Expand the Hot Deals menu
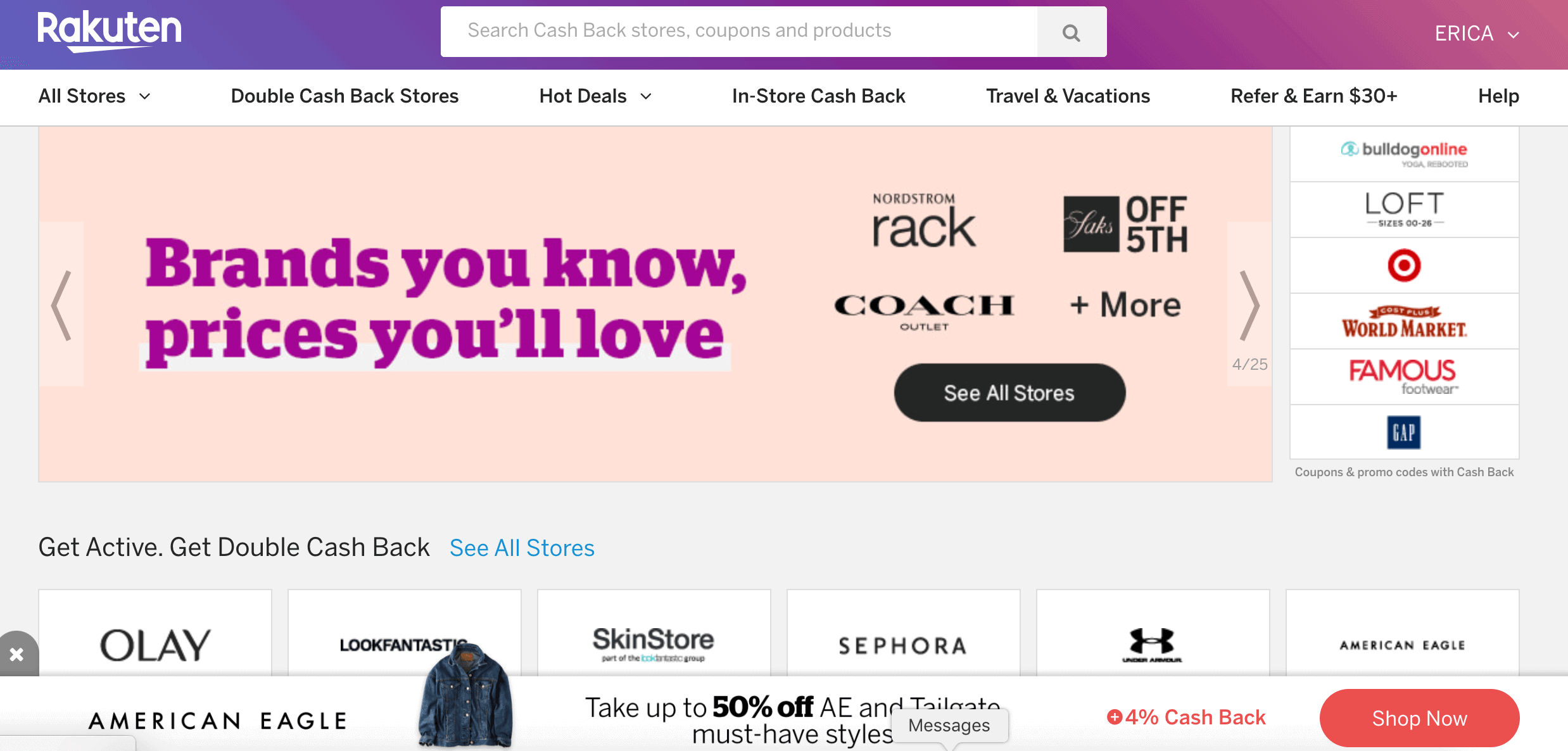This screenshot has width=1568, height=751. [595, 96]
